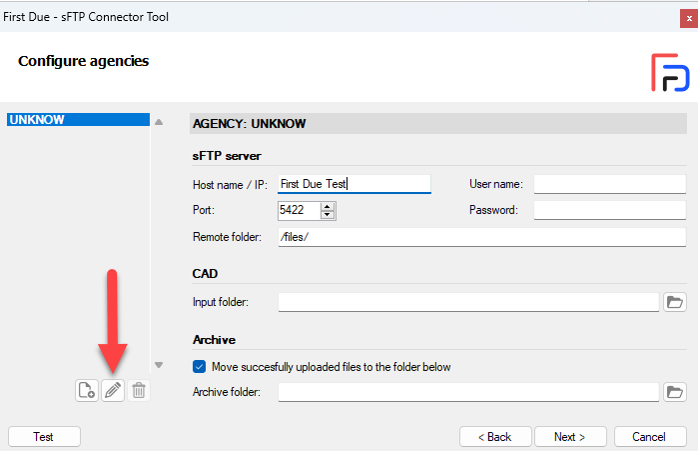Uncheck Move successfully uploaded files checkbox
Image resolution: width=698 pixels, height=451 pixels.
pos(199,366)
